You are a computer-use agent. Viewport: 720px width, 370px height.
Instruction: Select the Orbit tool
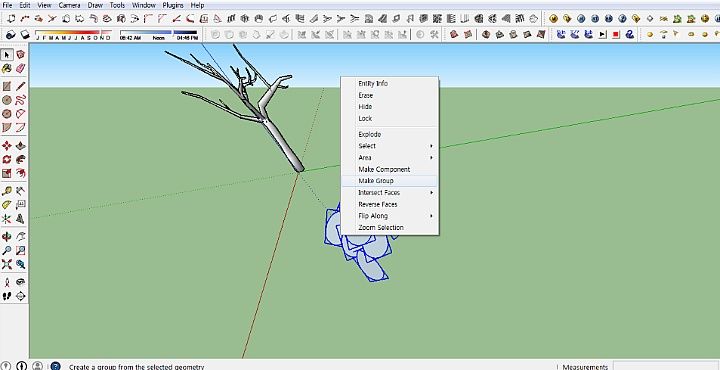(7, 237)
